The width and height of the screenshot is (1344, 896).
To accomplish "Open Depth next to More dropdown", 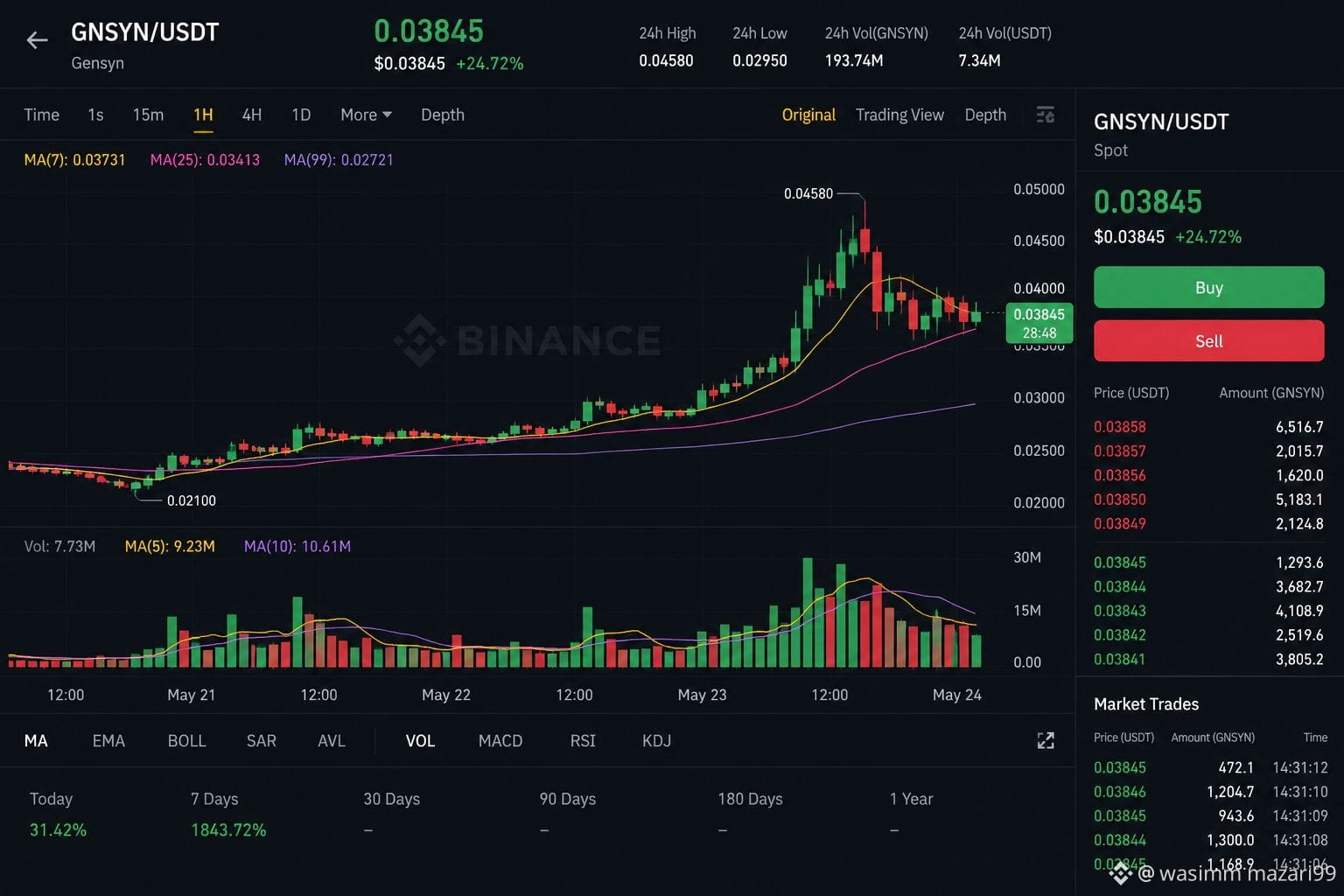I will click(443, 115).
